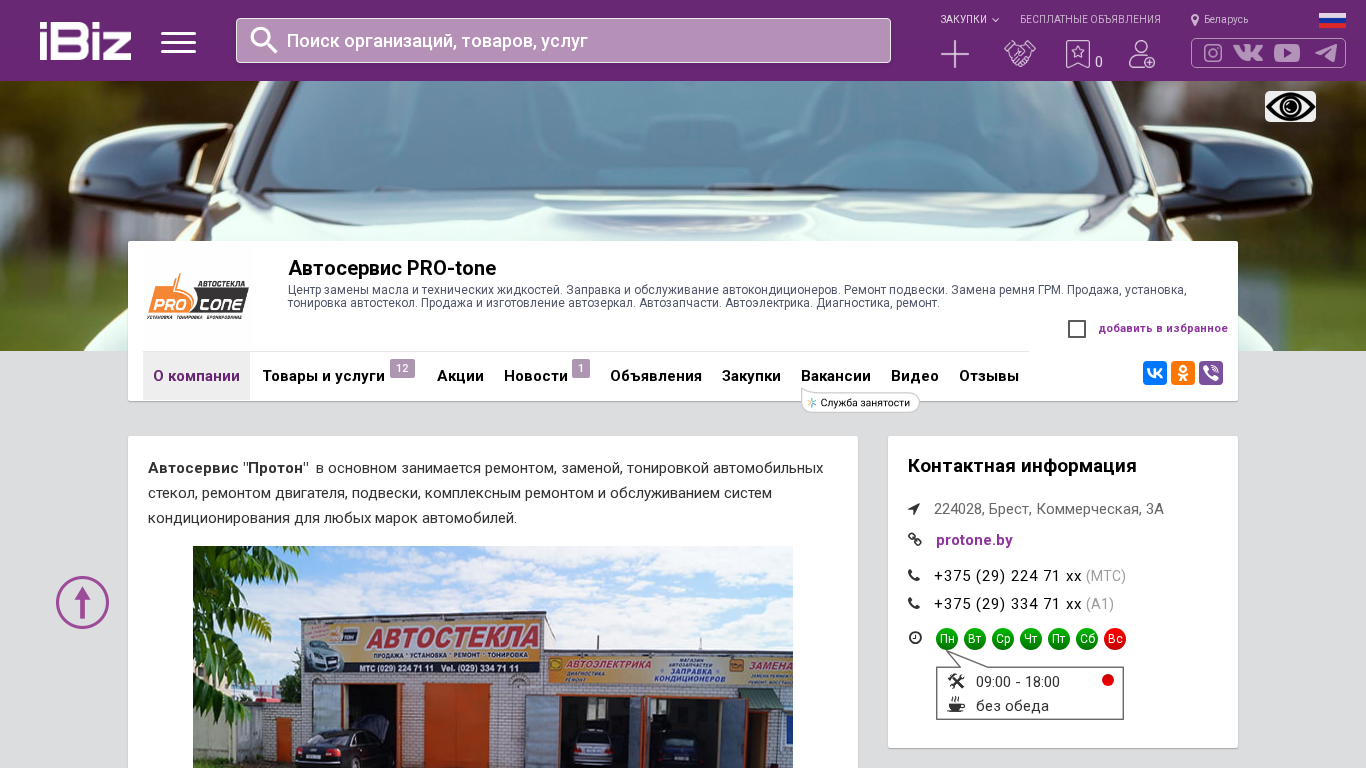Open the Instagram icon in header
This screenshot has height=768, width=1366.
(1213, 53)
